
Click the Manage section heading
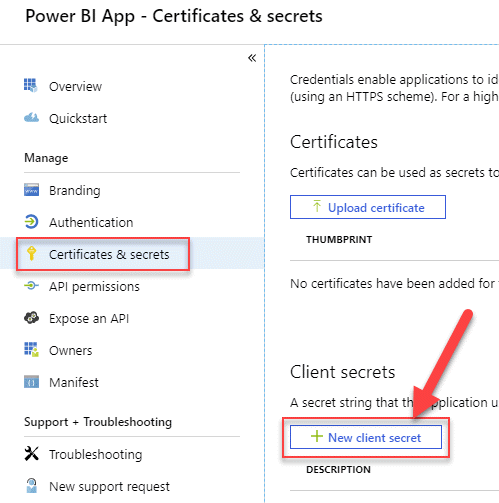pyautogui.click(x=46, y=158)
